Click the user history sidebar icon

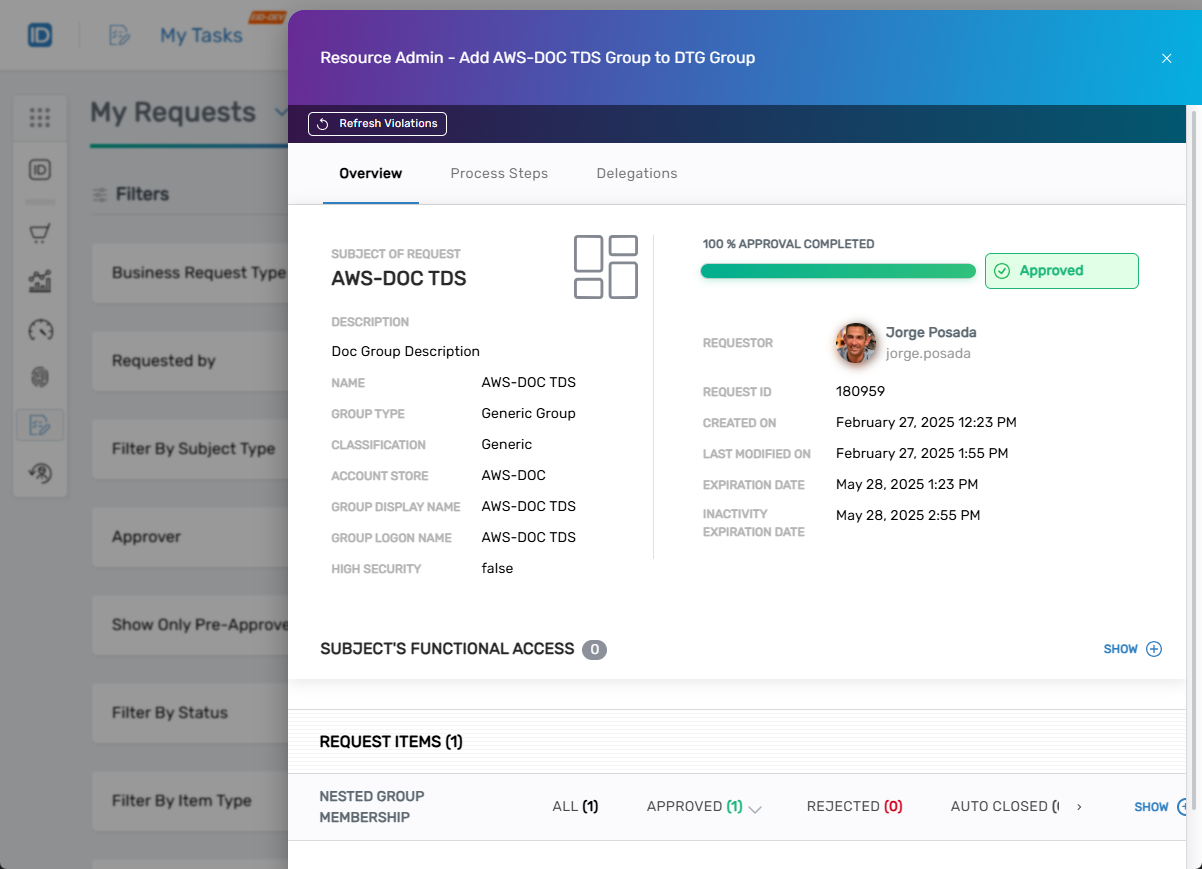[40, 473]
